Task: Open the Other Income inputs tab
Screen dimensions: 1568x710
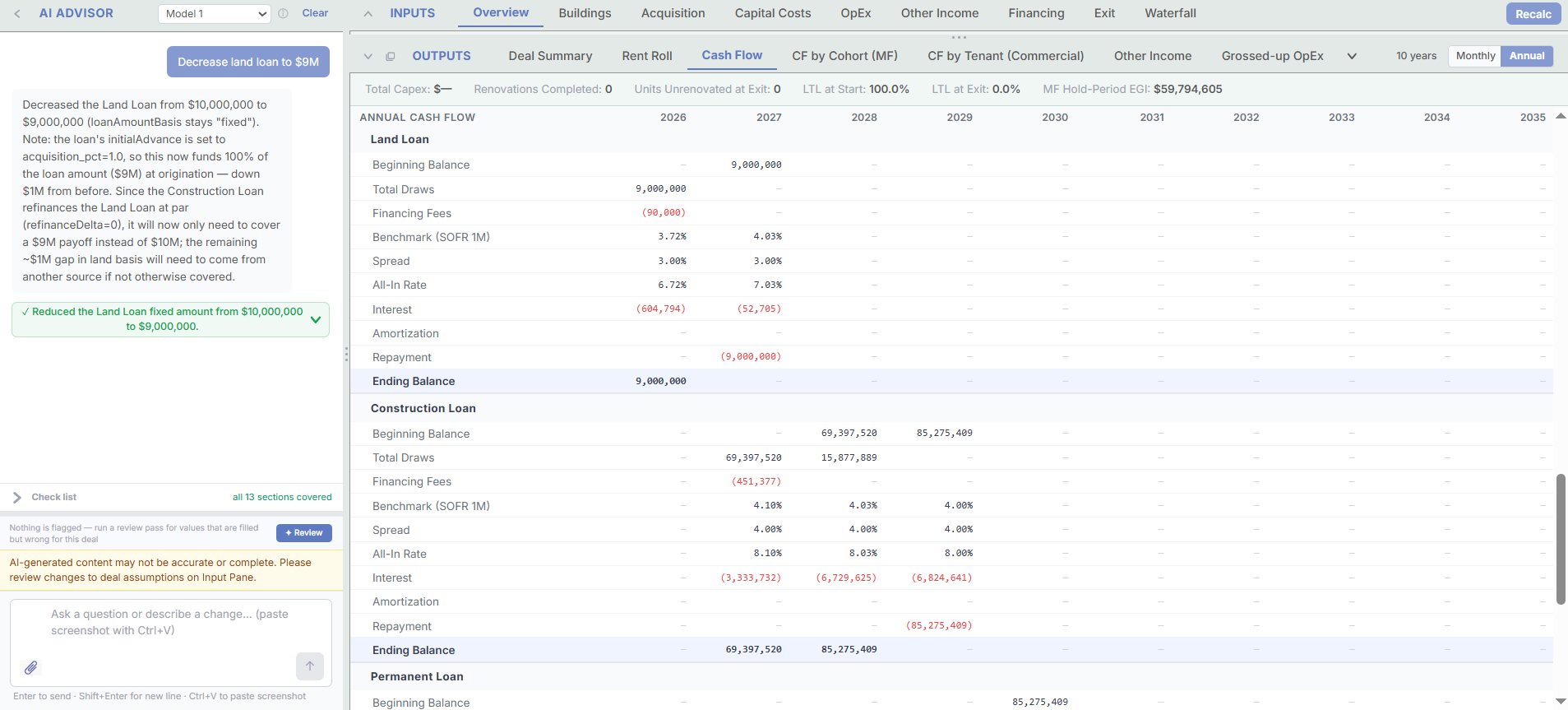Action: (x=940, y=13)
